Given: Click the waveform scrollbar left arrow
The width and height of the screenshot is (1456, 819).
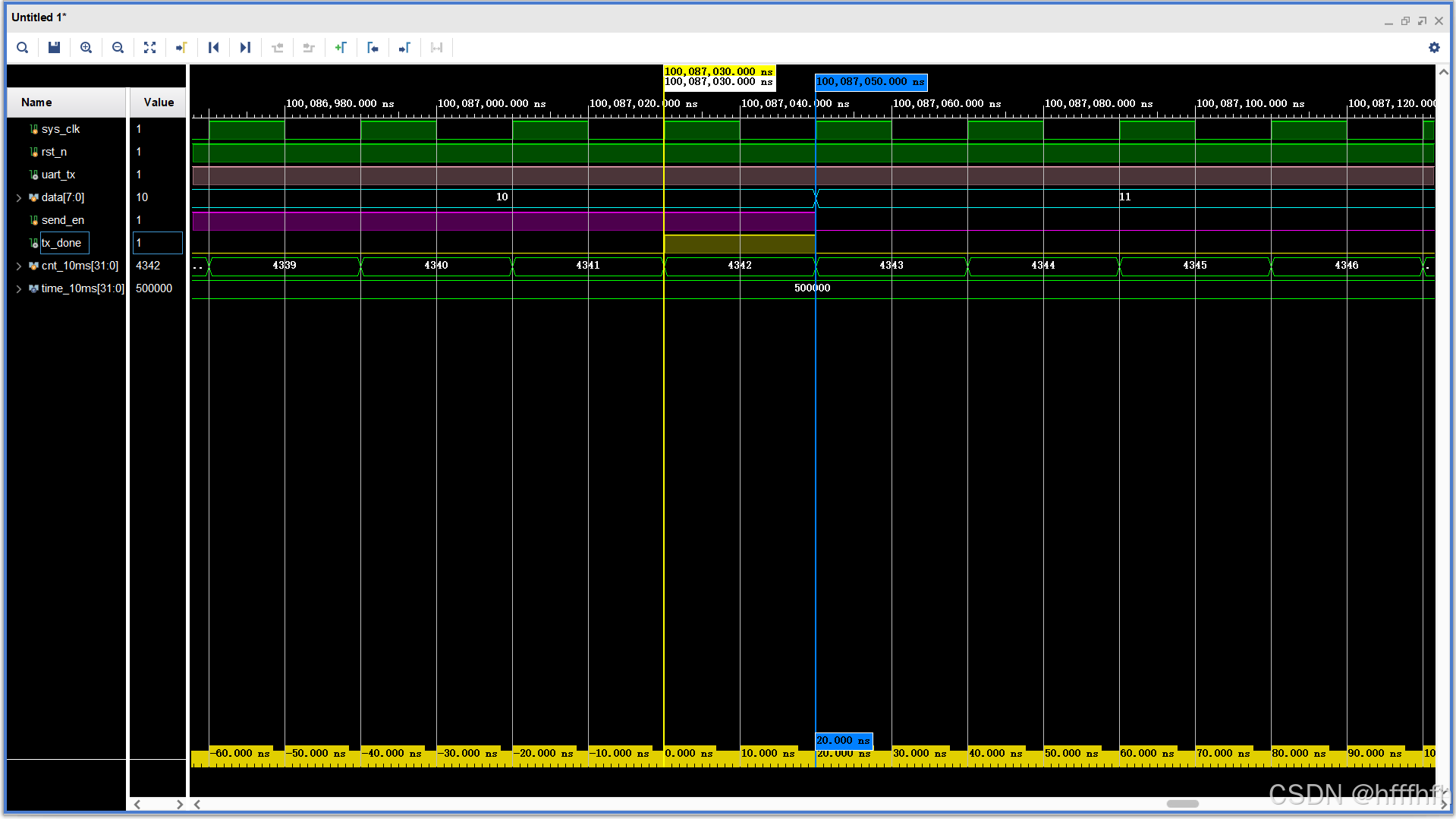Looking at the screenshot, I should [x=197, y=805].
